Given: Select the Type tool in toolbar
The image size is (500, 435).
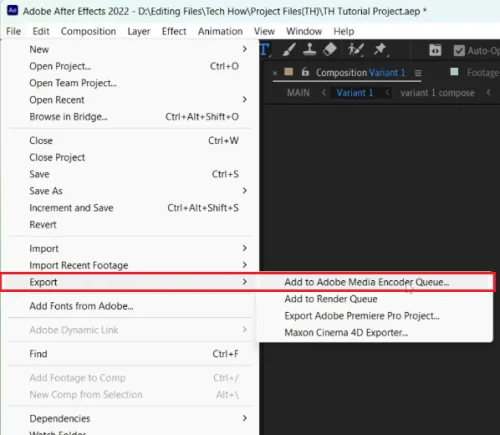Looking at the screenshot, I should pos(265,50).
